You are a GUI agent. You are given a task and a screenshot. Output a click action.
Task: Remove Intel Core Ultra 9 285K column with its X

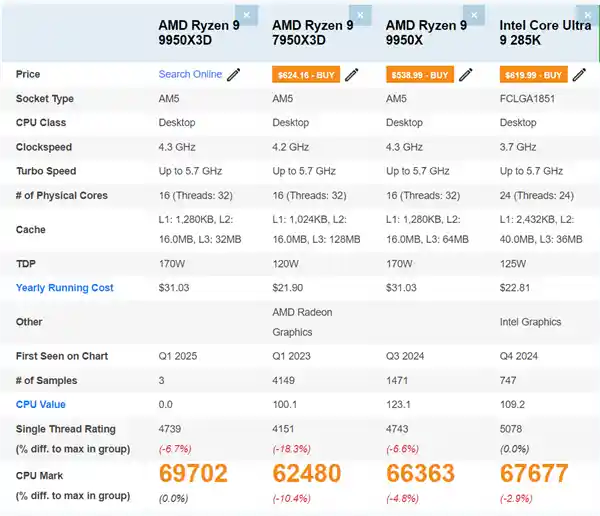tap(588, 15)
